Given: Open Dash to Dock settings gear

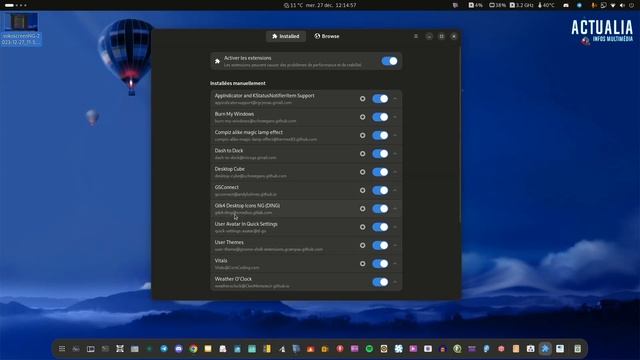Looking at the screenshot, I should (x=362, y=154).
